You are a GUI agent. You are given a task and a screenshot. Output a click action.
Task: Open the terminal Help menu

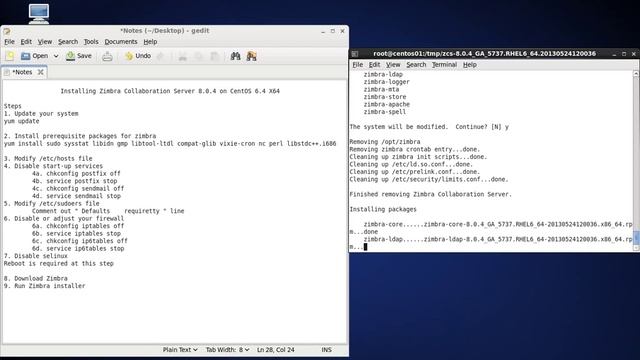pyautogui.click(x=470, y=64)
